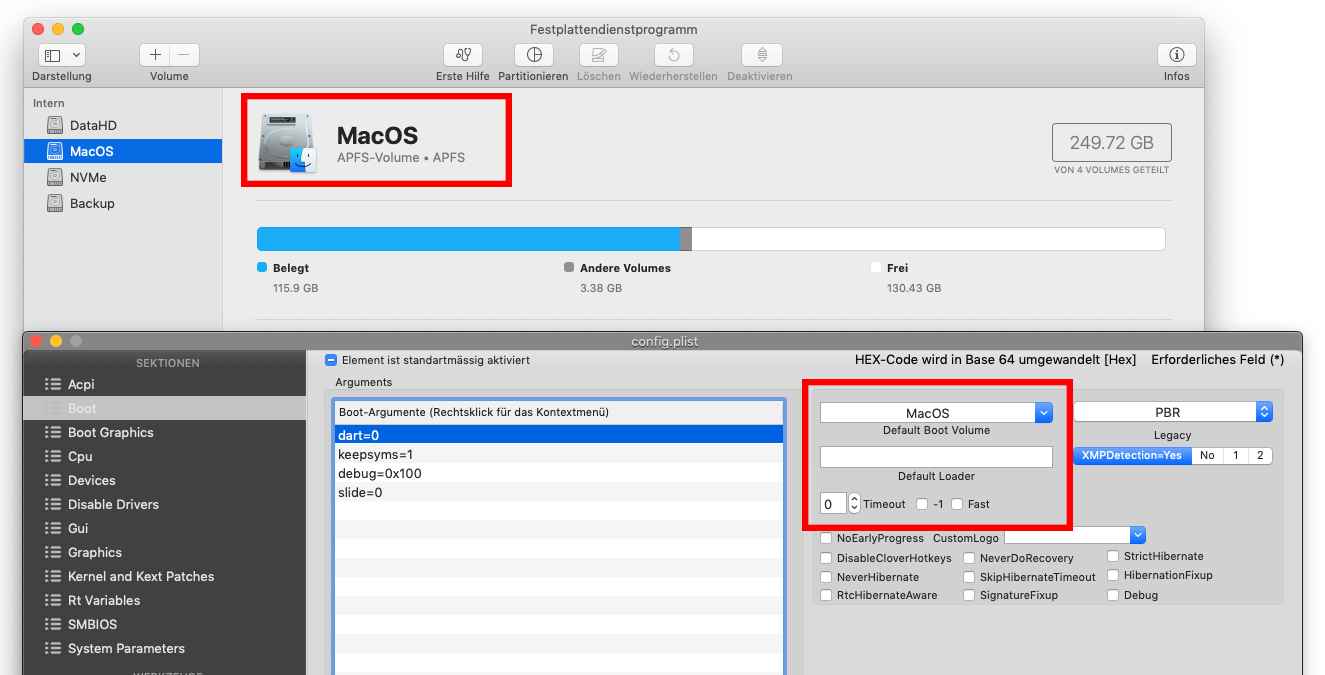This screenshot has width=1325, height=675.
Task: Enable the Debug checkbox
Action: pos(1113,595)
